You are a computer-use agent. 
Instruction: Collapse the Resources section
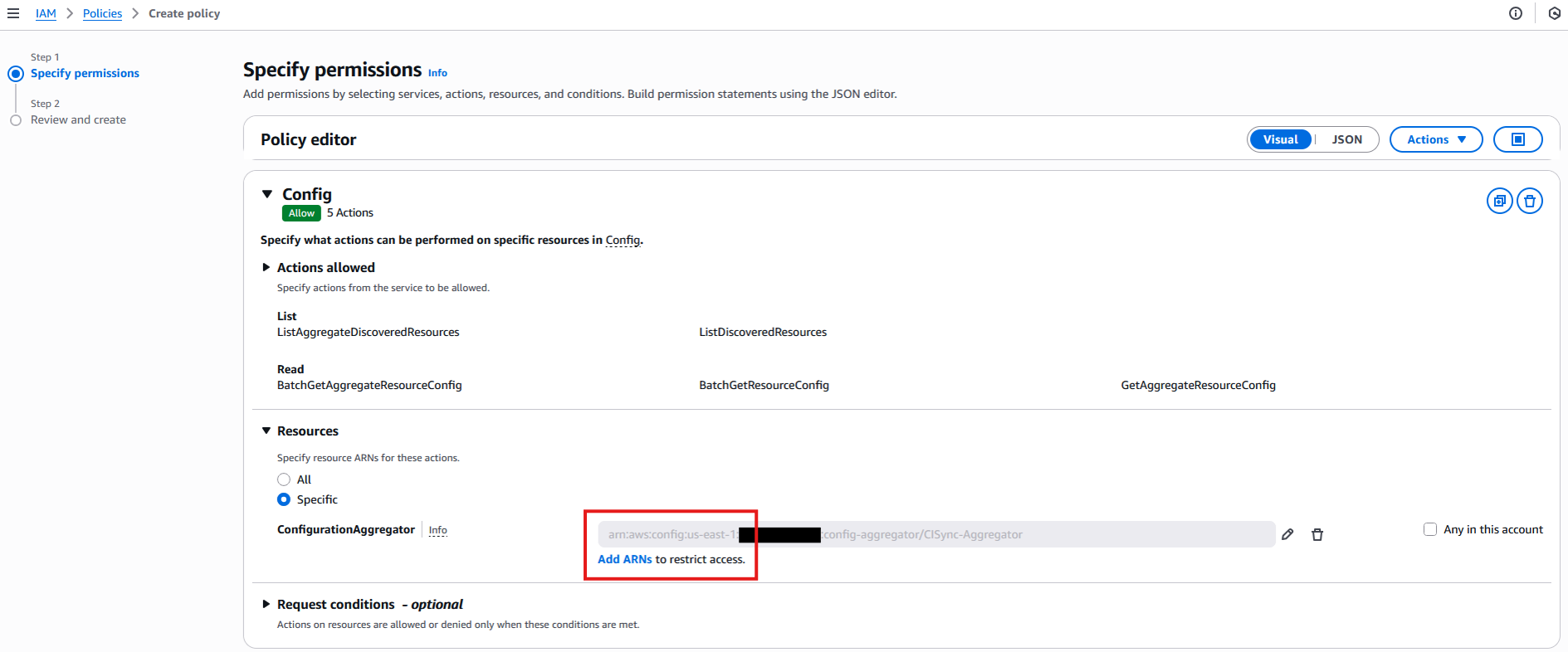click(x=266, y=431)
